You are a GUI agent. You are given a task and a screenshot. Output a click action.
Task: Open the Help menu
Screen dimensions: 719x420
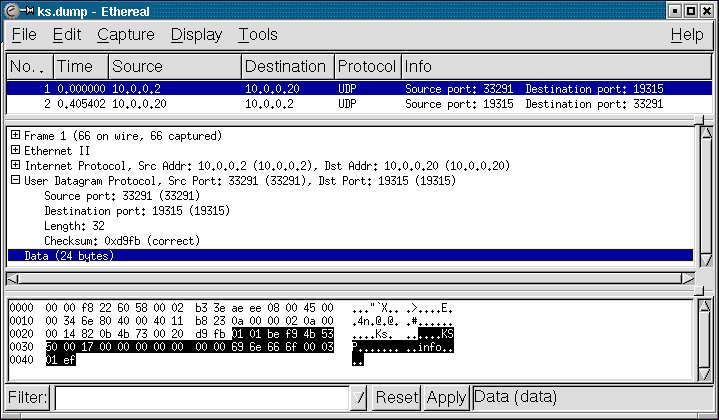[687, 35]
